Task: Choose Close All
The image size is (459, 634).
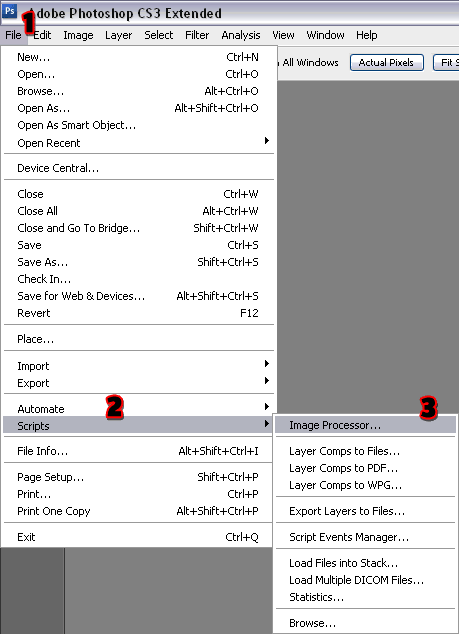Action: pyautogui.click(x=138, y=211)
